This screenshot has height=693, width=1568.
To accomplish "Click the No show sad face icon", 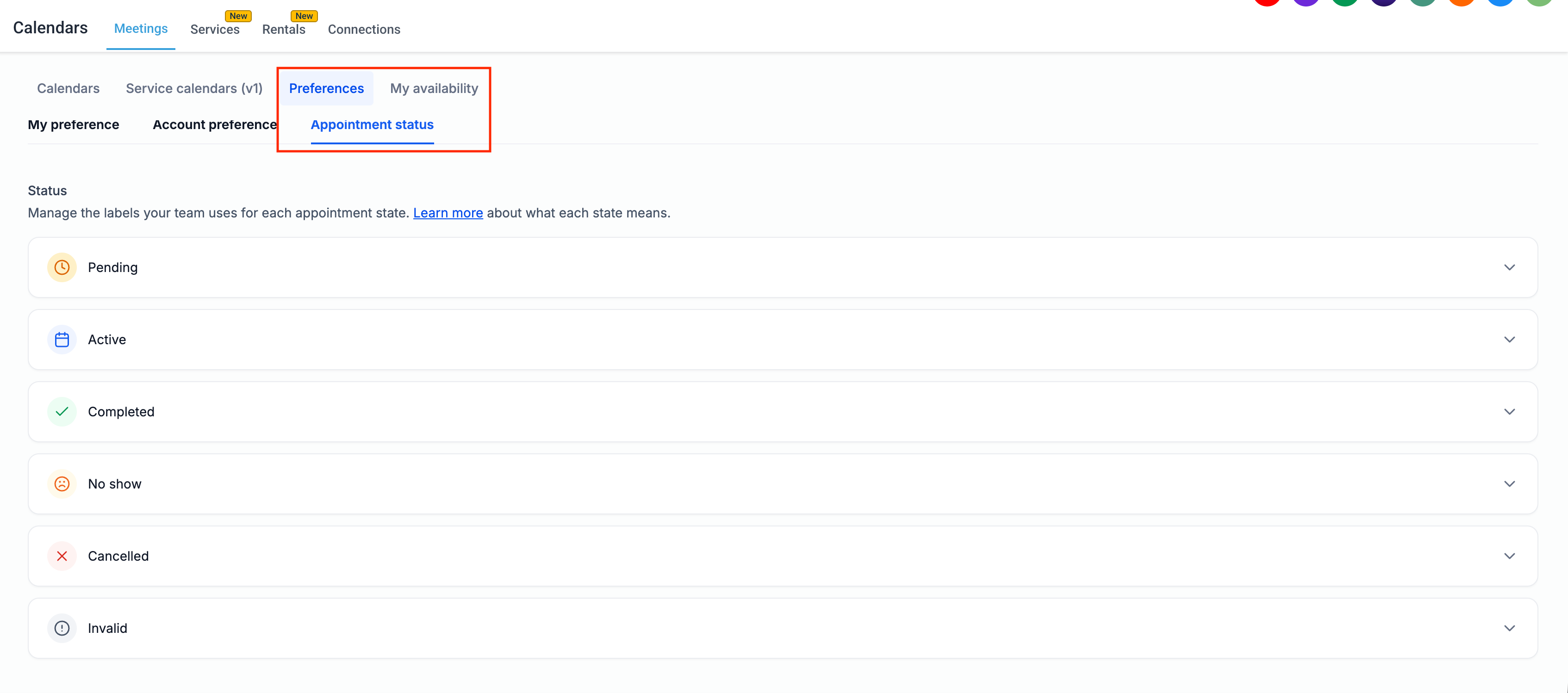I will [62, 484].
